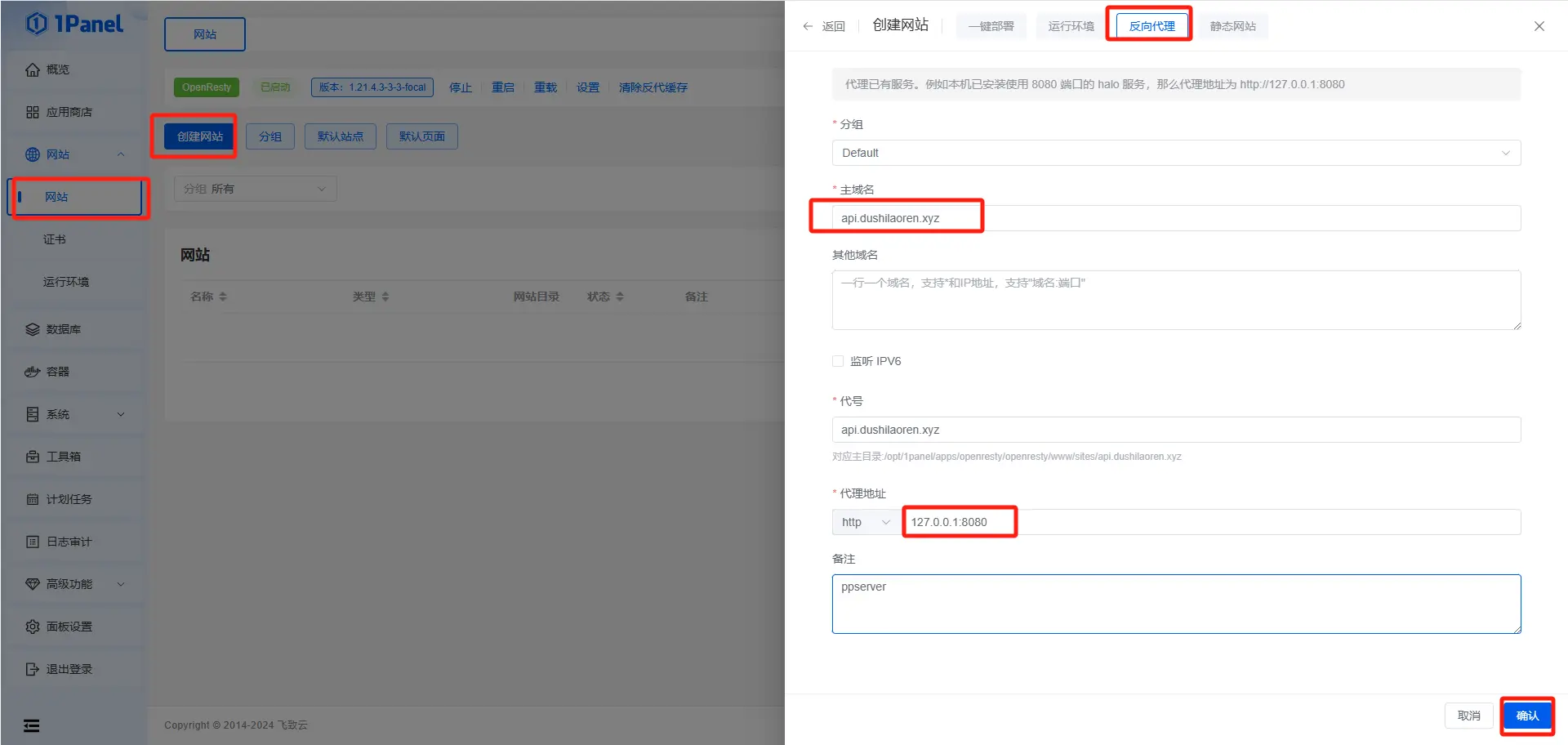Open the 分组 Default dropdown
The width and height of the screenshot is (1568, 745).
click(x=1176, y=153)
